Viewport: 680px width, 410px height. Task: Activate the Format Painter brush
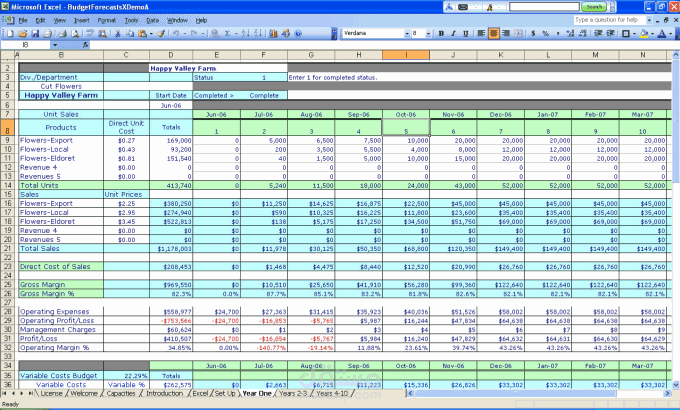tap(161, 33)
